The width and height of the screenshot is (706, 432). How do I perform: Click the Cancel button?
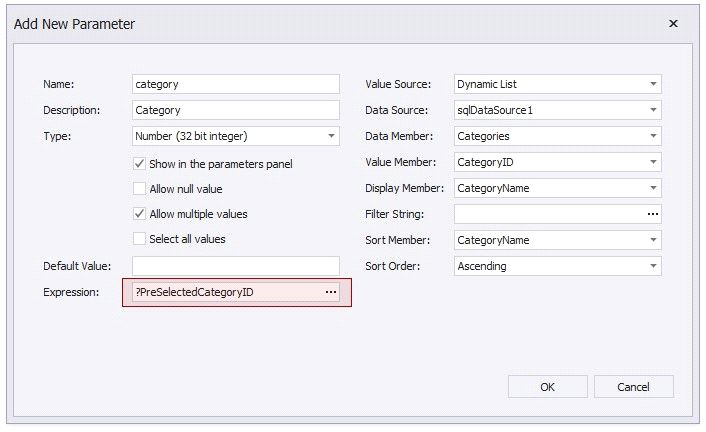pos(633,387)
